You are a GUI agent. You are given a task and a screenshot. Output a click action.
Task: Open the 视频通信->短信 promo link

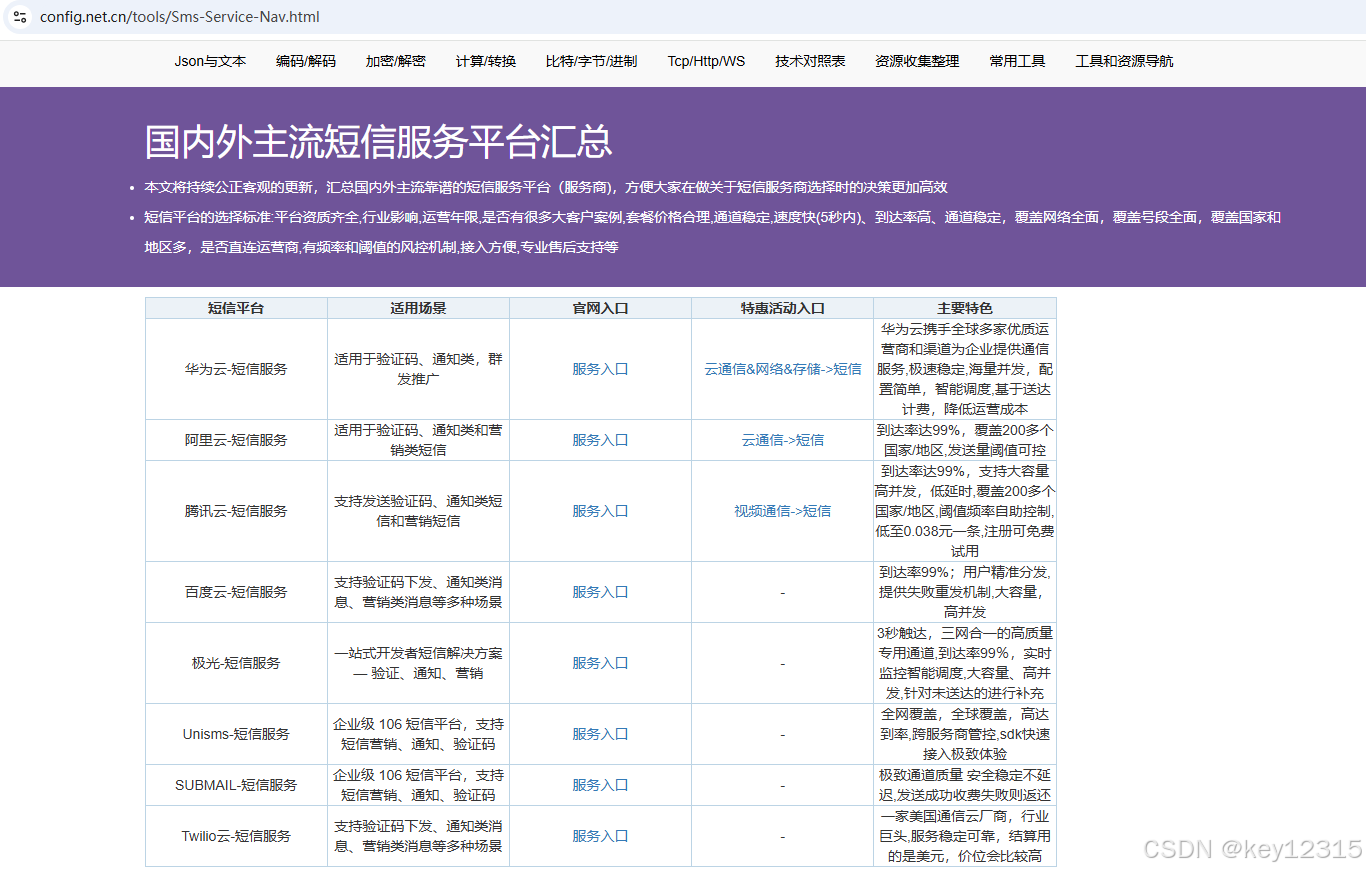[783, 511]
